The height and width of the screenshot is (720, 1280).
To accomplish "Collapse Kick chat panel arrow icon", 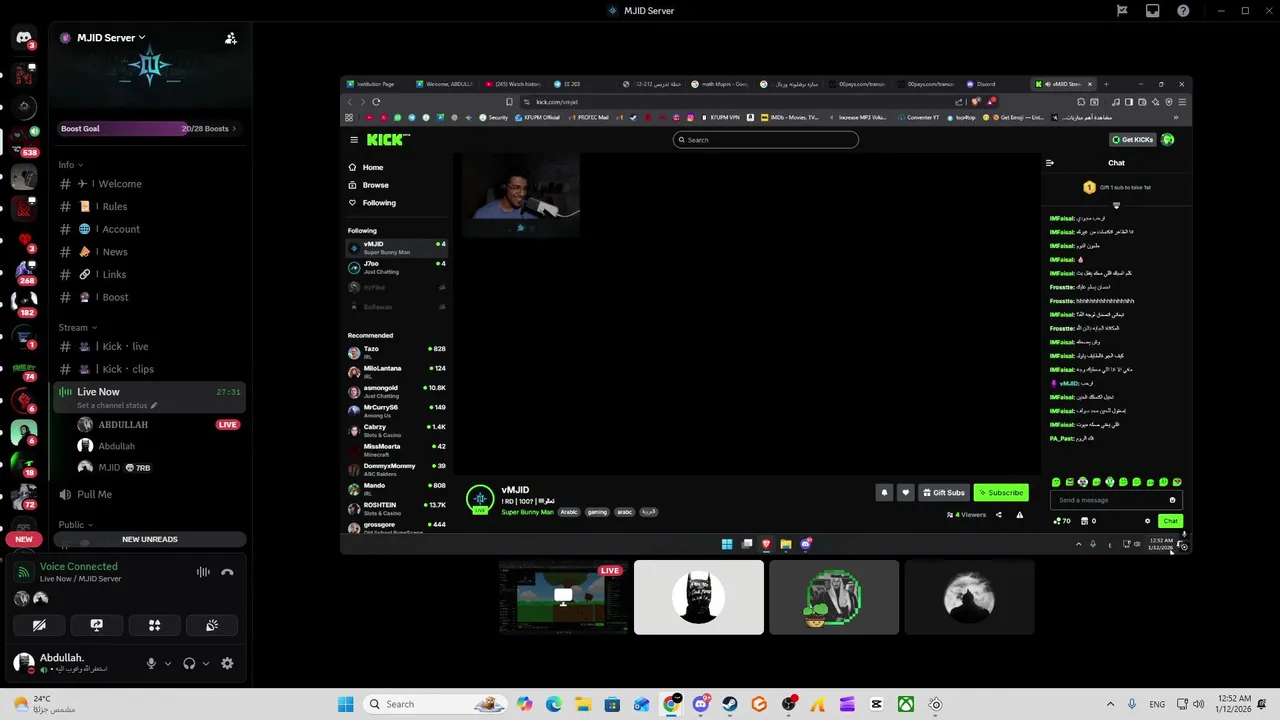I will (x=1050, y=163).
